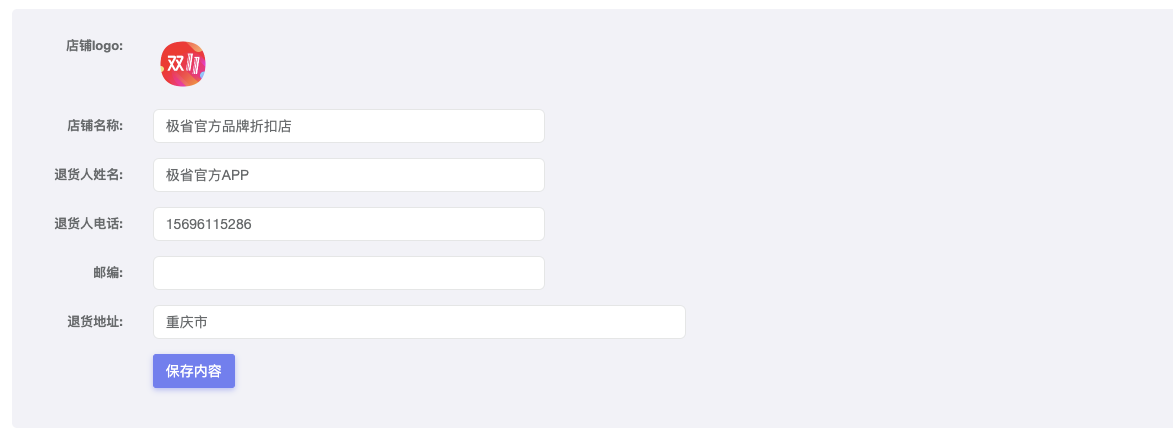Click the 店铺logo label

click(x=94, y=46)
